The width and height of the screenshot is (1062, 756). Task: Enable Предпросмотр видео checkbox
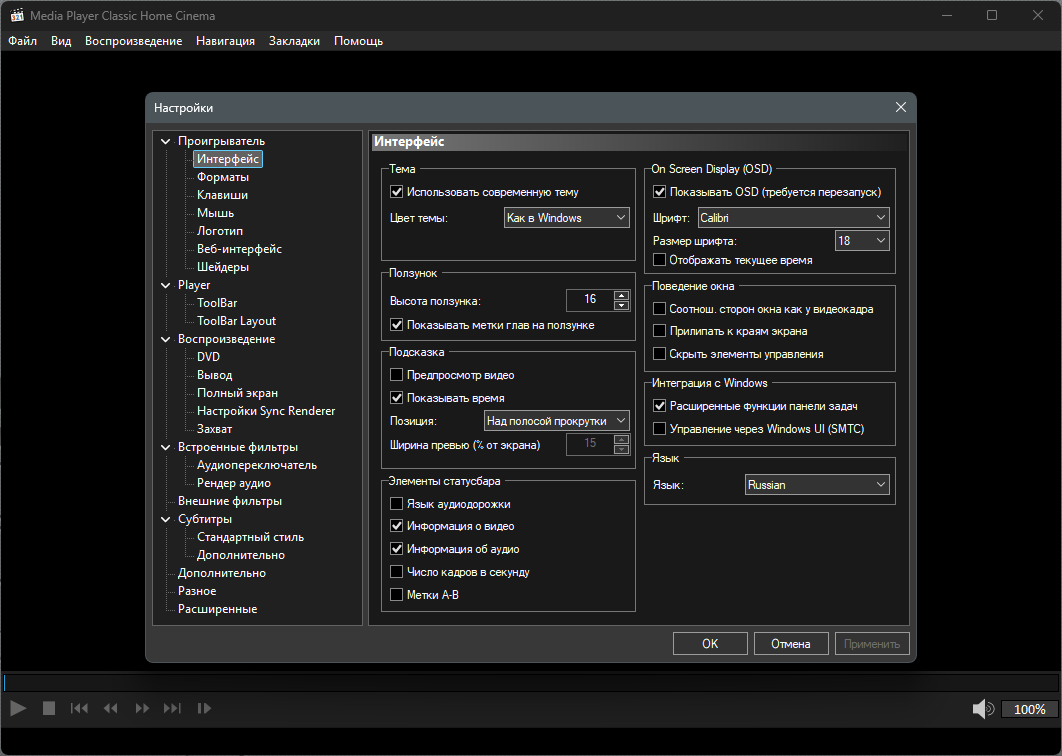[397, 375]
